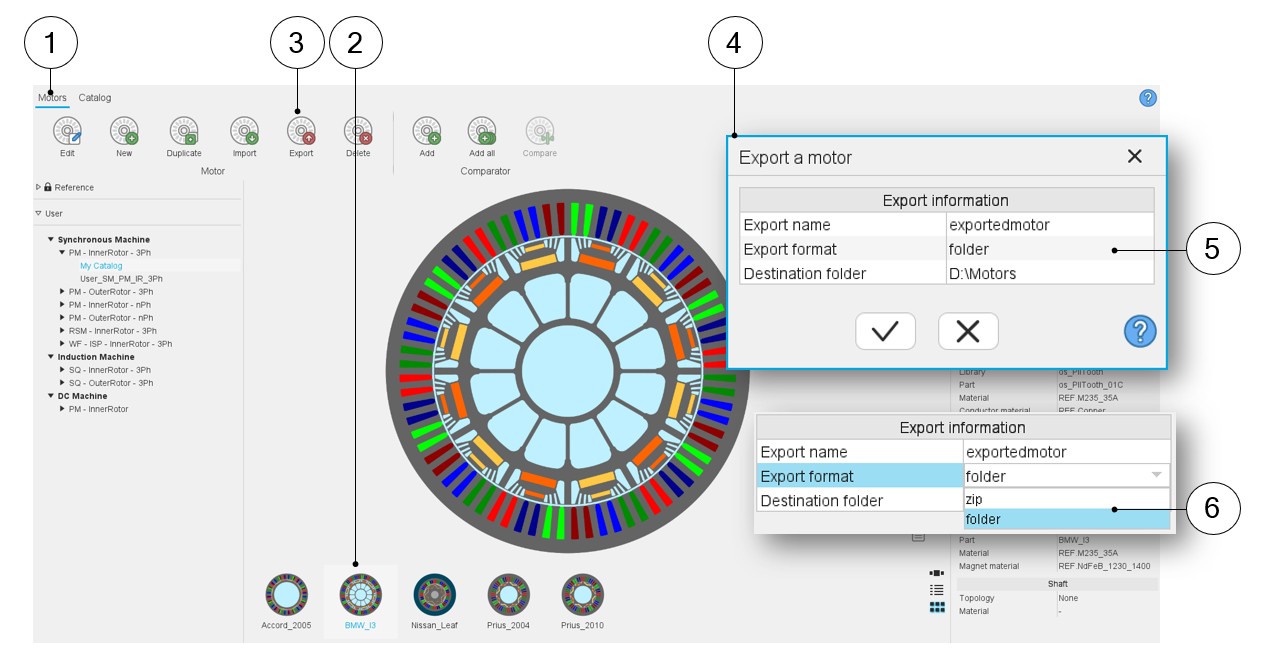
Task: Click the Import motor icon
Action: click(x=244, y=131)
